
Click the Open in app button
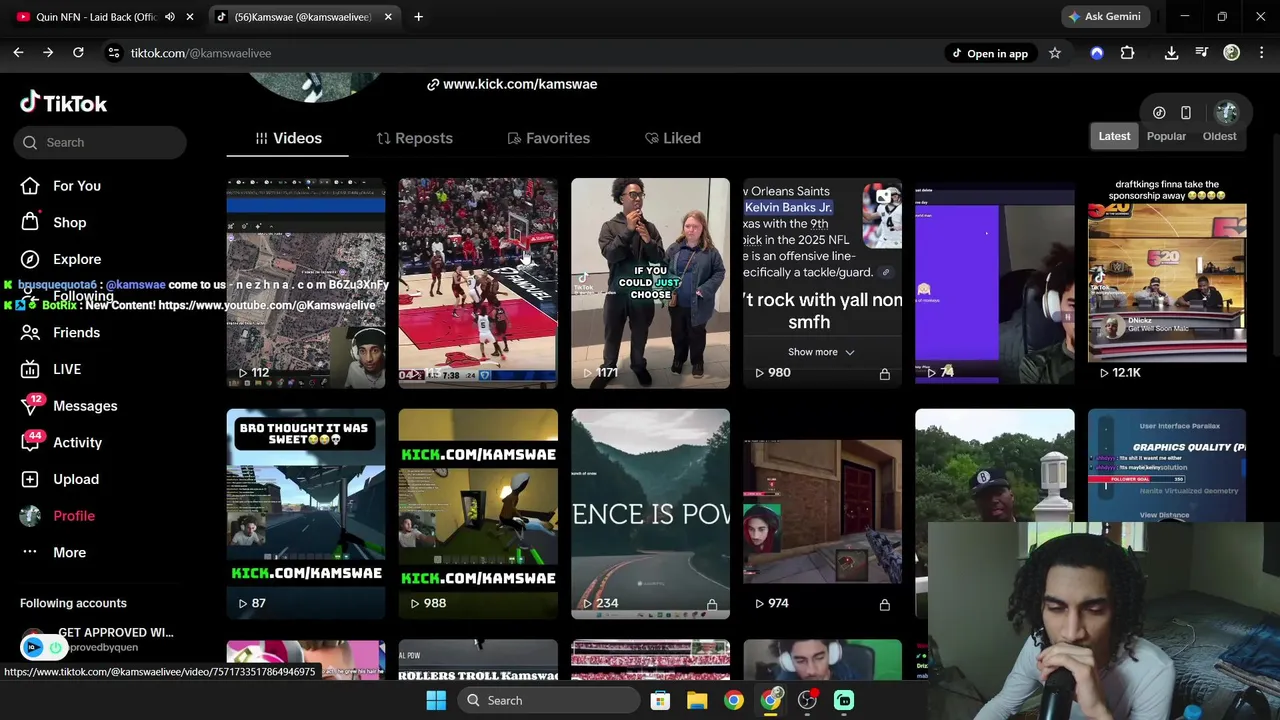pyautogui.click(x=989, y=53)
